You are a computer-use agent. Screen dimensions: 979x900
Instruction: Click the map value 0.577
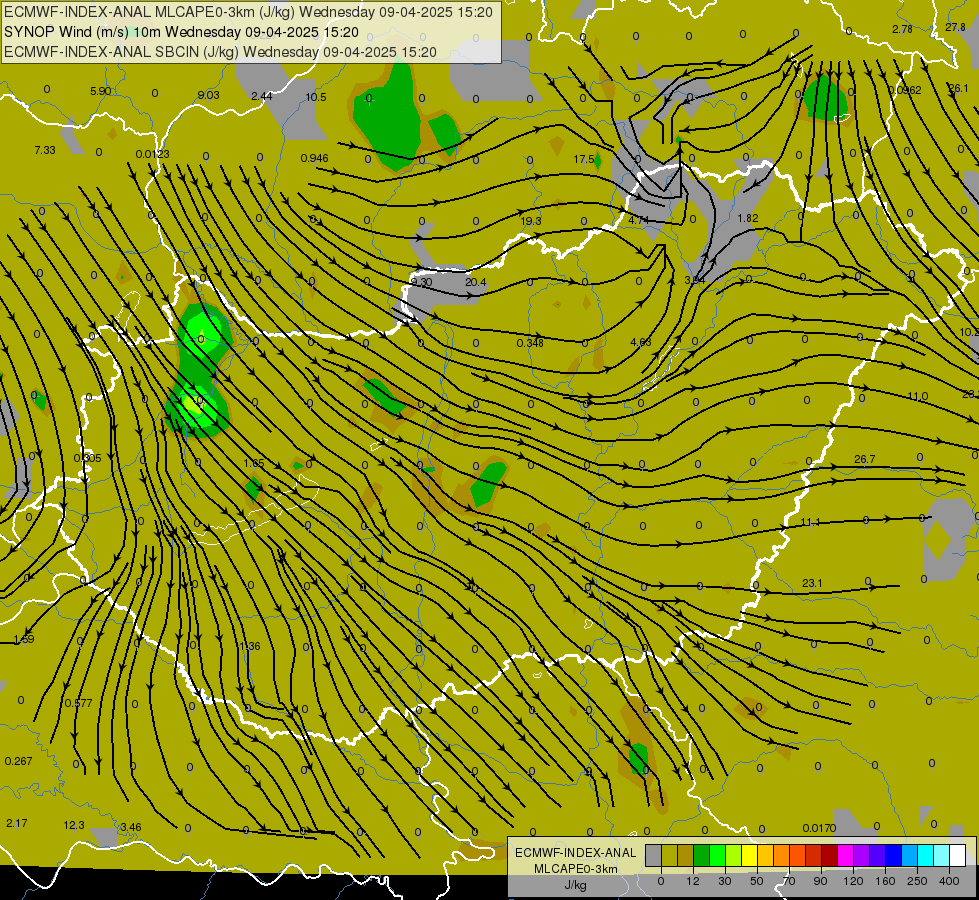tap(79, 703)
